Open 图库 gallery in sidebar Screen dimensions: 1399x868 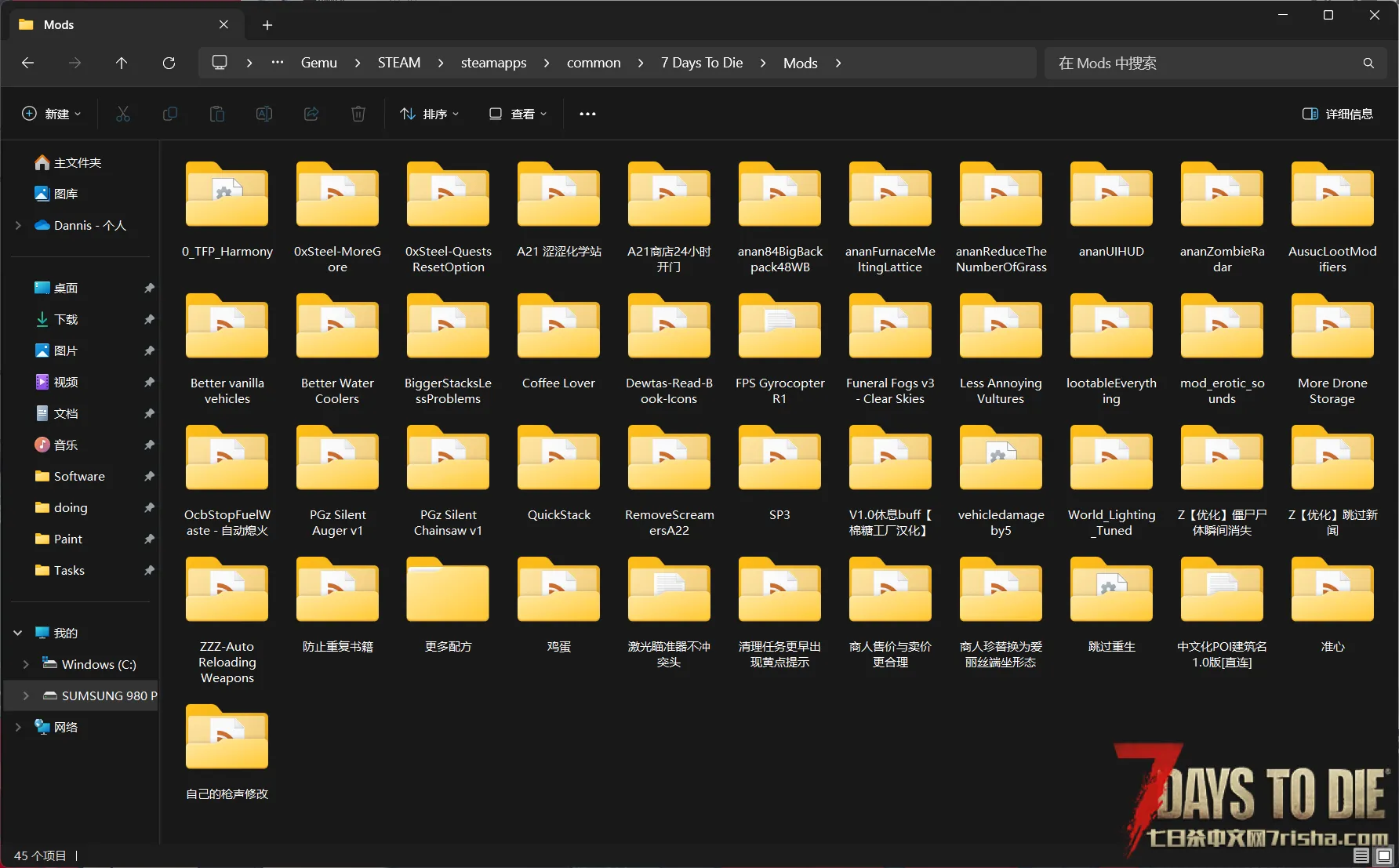56,194
